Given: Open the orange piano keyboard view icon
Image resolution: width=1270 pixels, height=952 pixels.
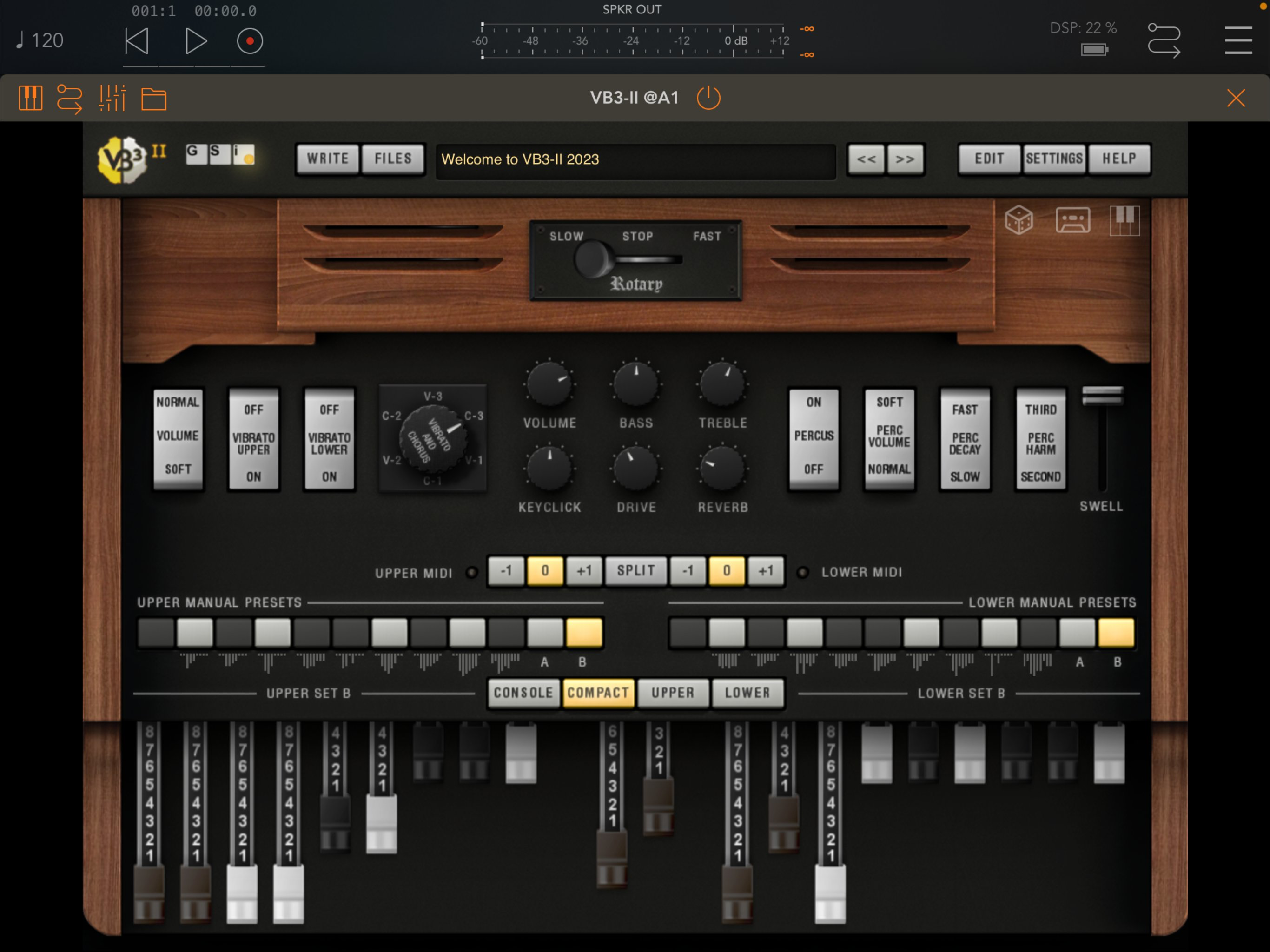Looking at the screenshot, I should 30,98.
